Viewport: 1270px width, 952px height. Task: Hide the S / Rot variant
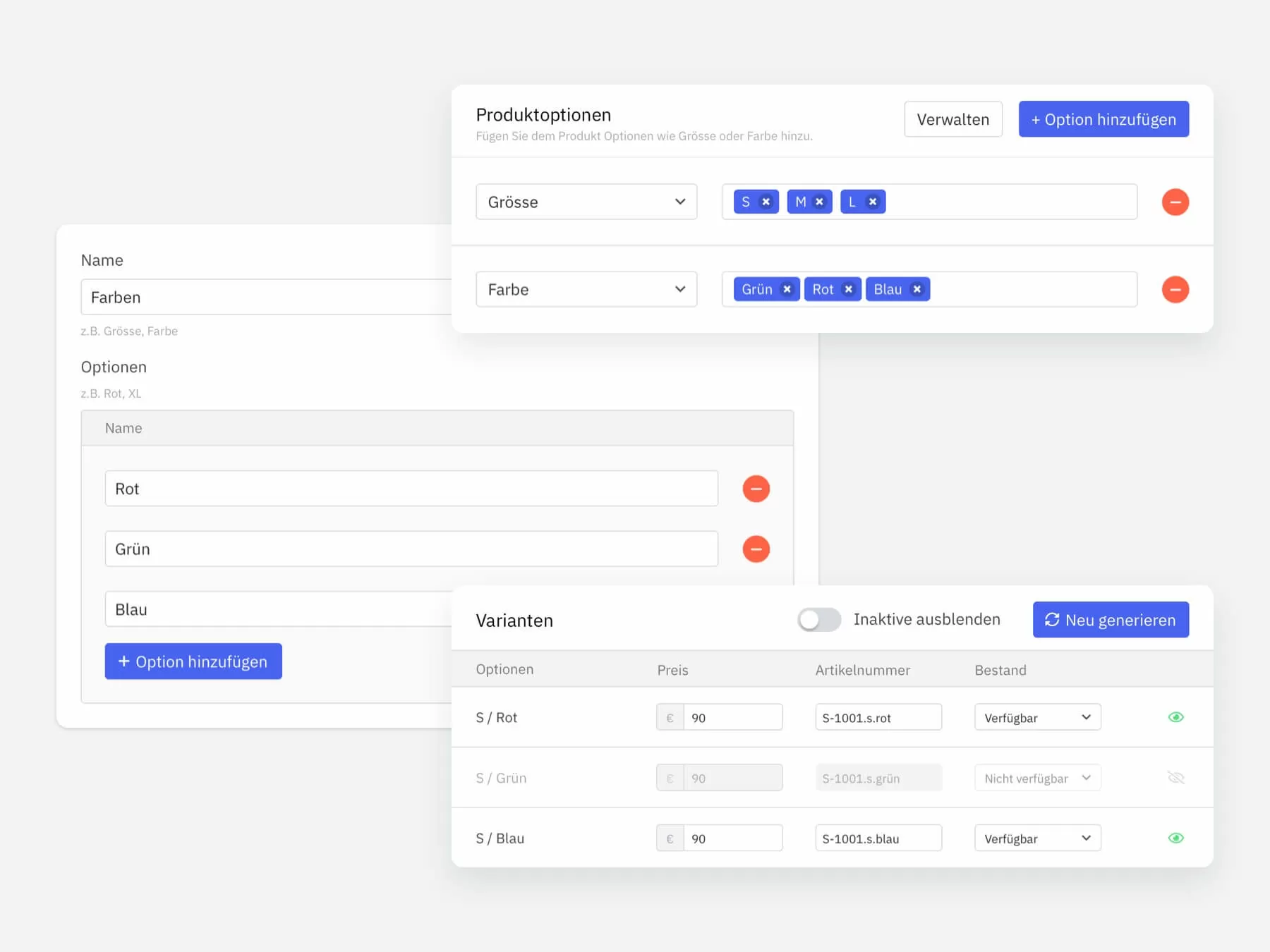(1175, 717)
